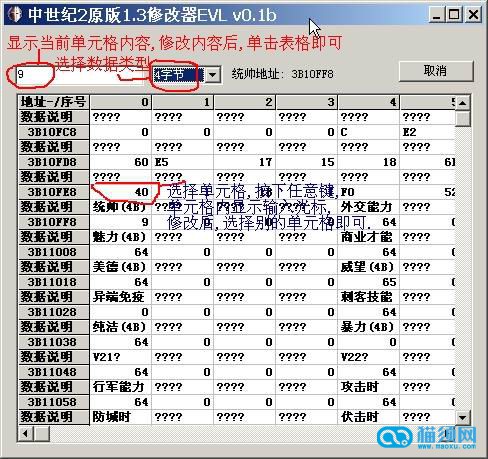Click the vertical scrollbar thumb
Viewport: 488px width, 459px height.
(462, 118)
